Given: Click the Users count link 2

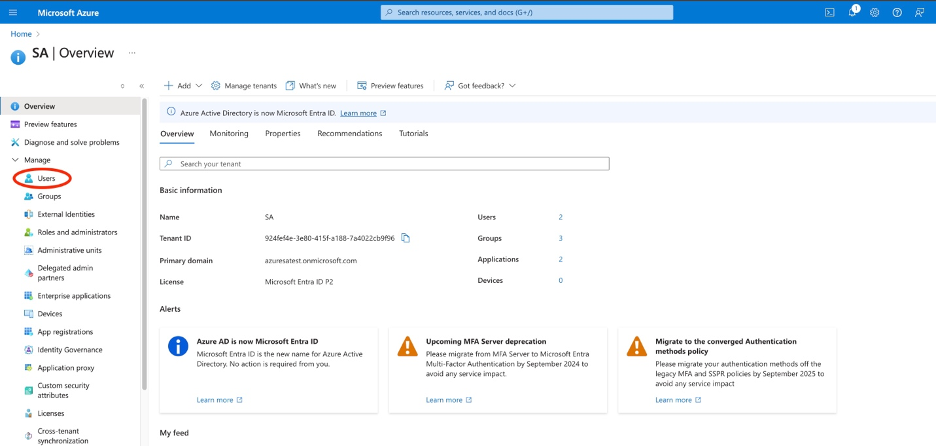Looking at the screenshot, I should 561,217.
